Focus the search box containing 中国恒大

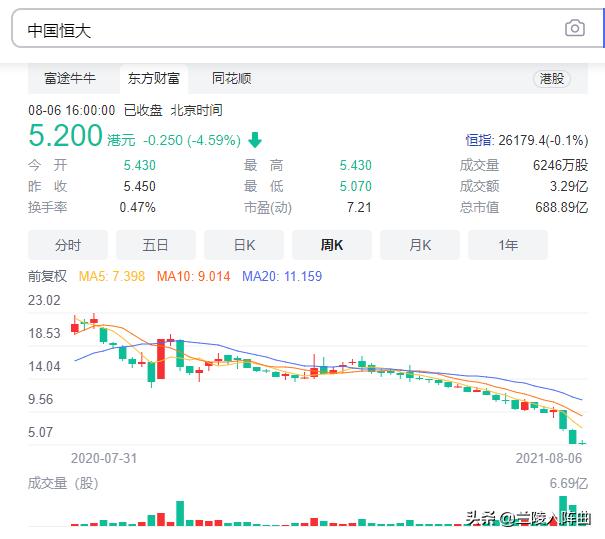(308, 29)
